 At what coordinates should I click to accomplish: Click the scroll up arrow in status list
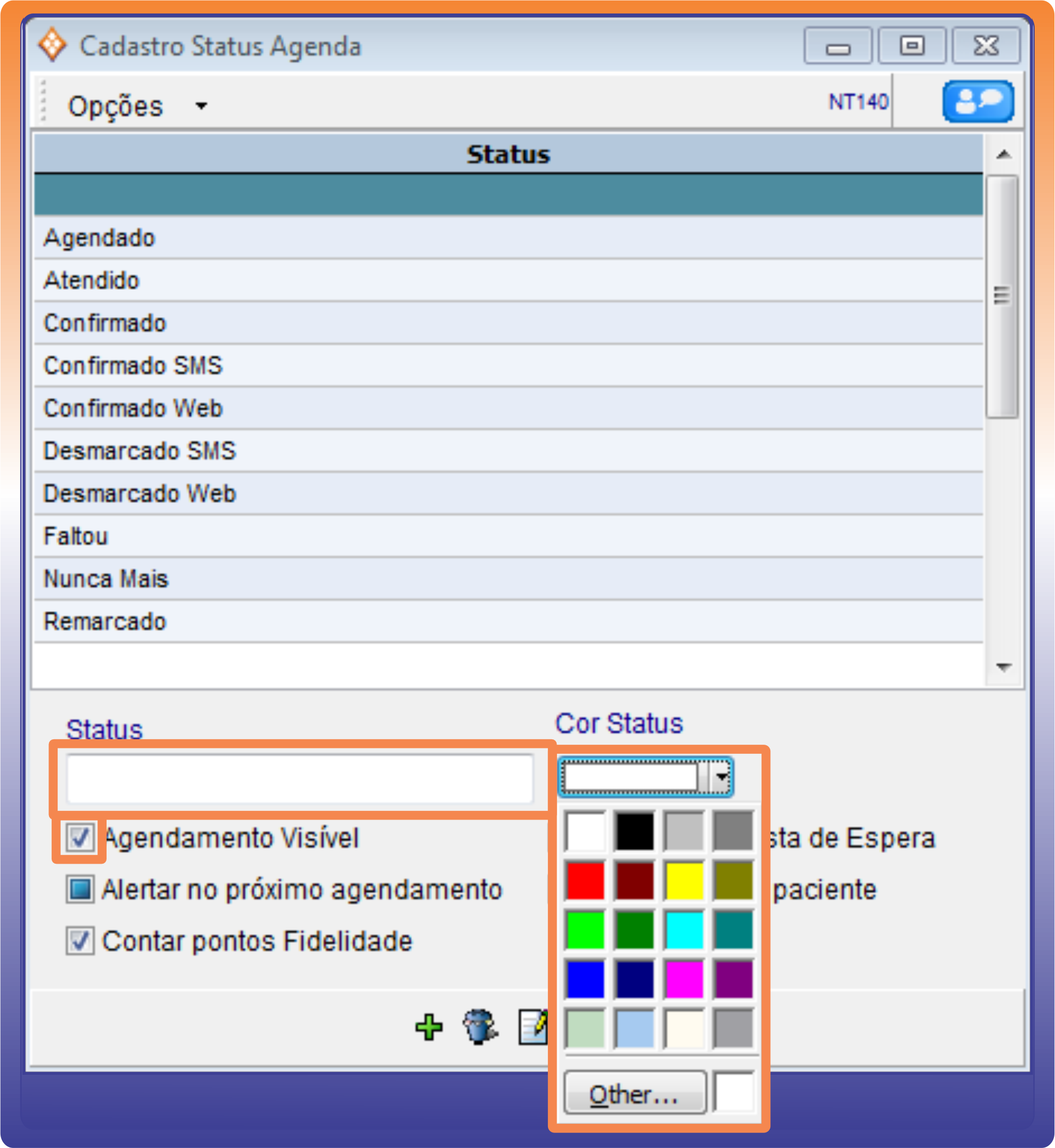pos(1003,155)
